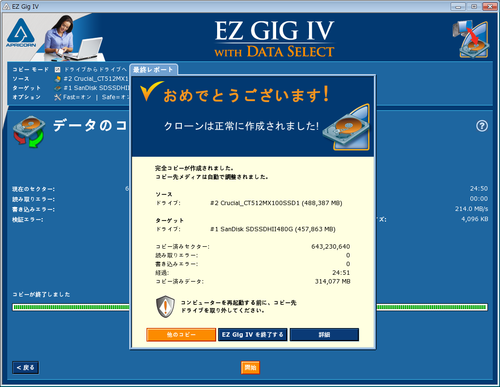Click the target drive icon beside #1 SanDisk
The height and width of the screenshot is (387, 500).
[58, 88]
